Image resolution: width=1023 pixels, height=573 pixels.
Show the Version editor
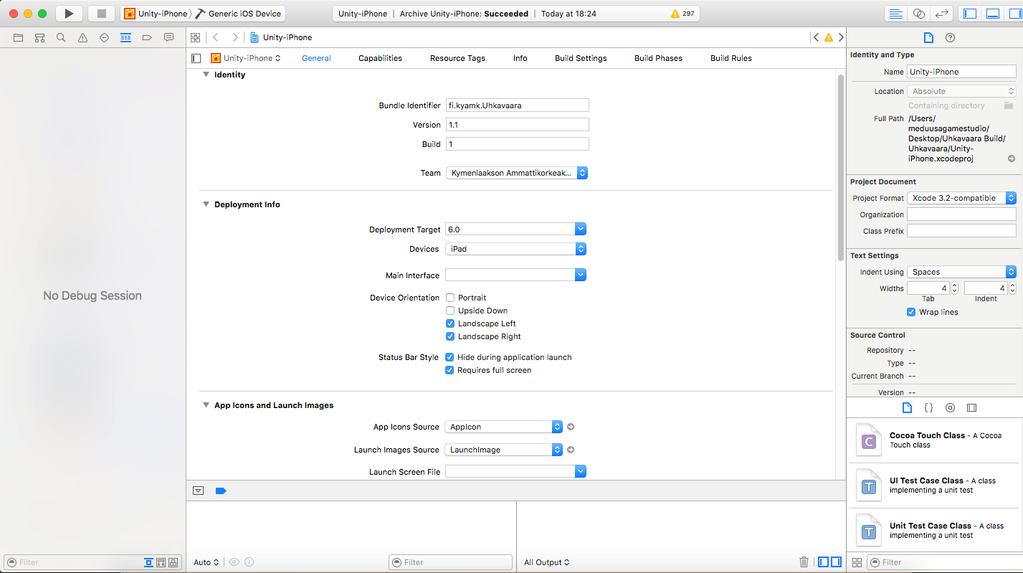coord(941,14)
